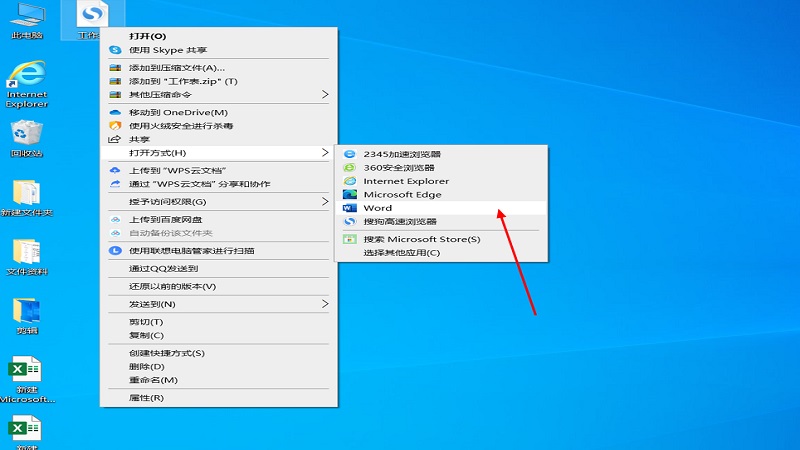Image resolution: width=800 pixels, height=450 pixels.
Task: Expand the 打开方式(H) submenu arrow
Action: point(325,153)
